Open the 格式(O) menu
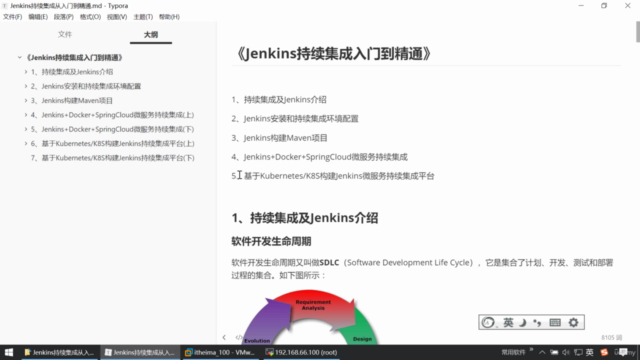 point(90,17)
